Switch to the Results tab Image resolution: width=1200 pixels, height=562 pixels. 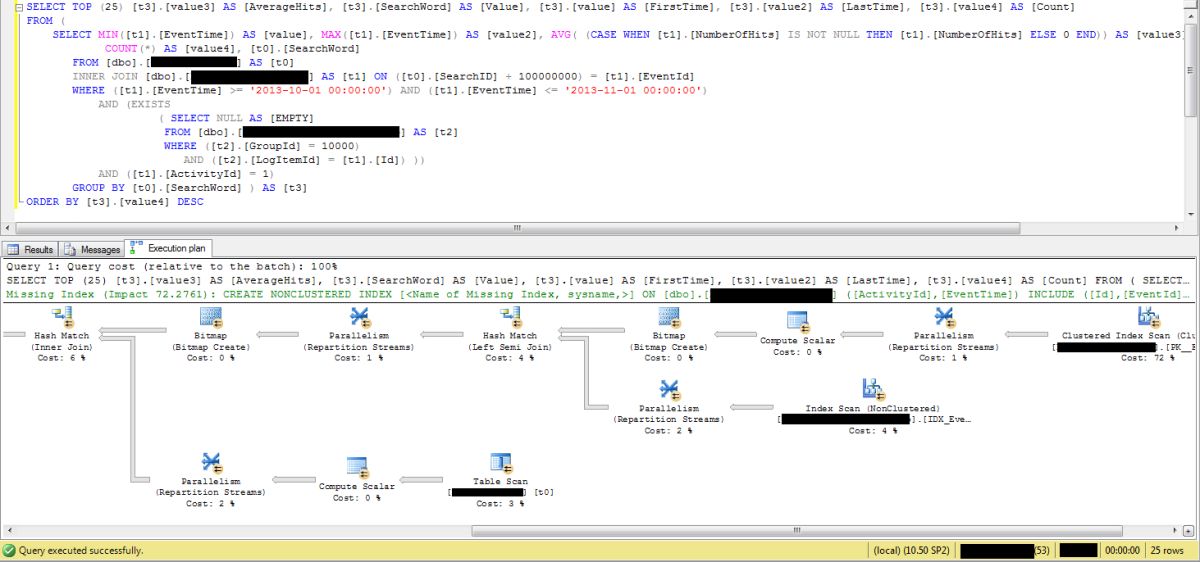pyautogui.click(x=31, y=249)
